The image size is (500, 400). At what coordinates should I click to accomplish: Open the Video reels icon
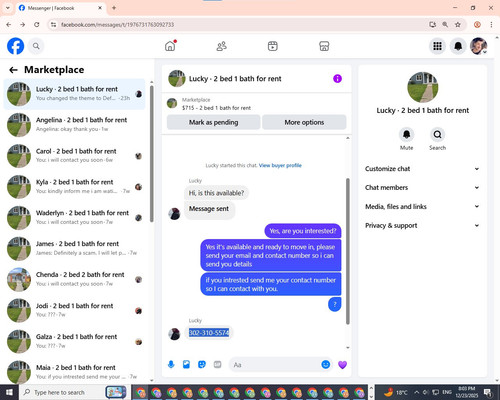tap(273, 46)
